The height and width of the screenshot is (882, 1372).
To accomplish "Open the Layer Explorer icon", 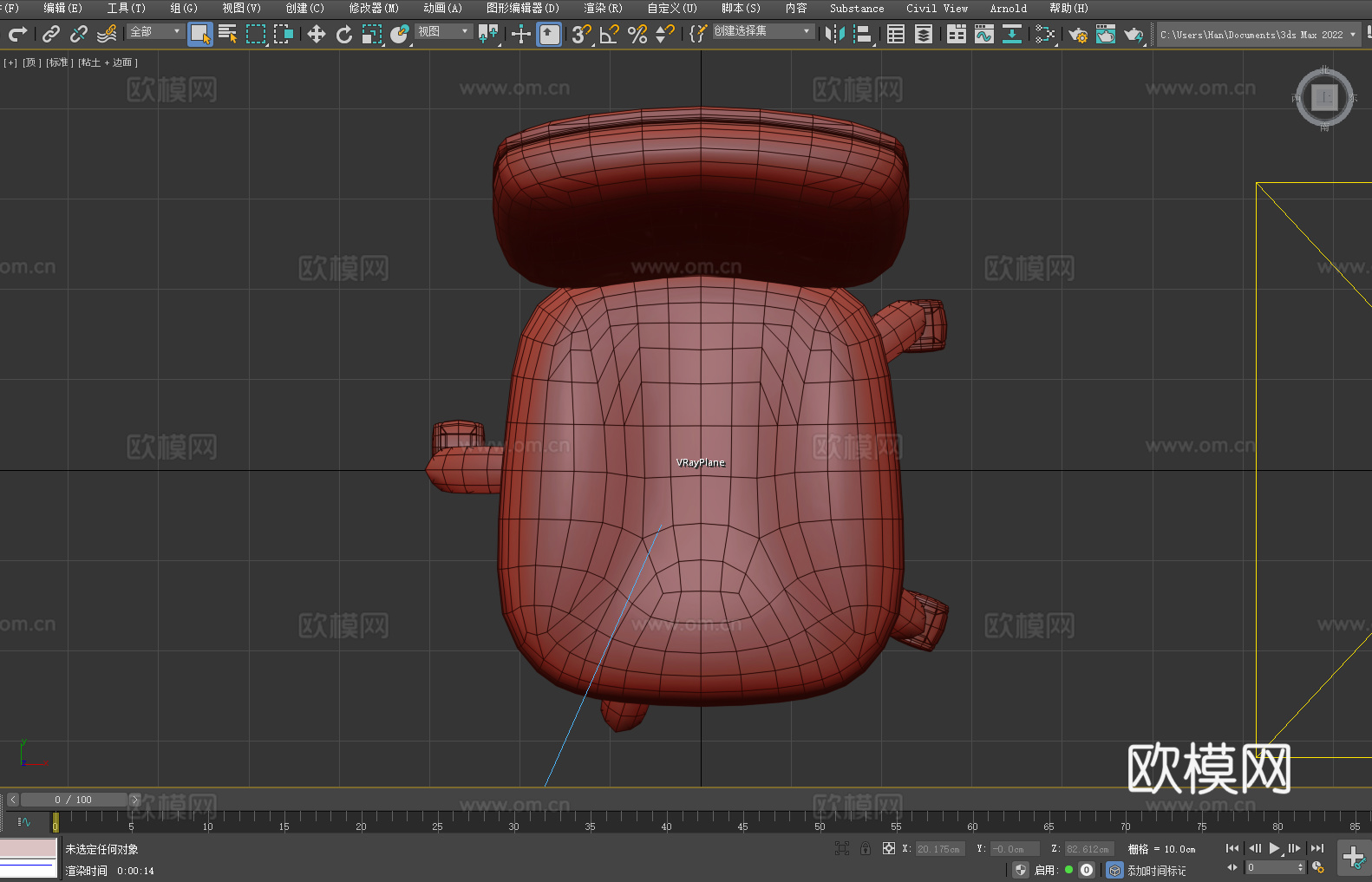I will pyautogui.click(x=924, y=34).
